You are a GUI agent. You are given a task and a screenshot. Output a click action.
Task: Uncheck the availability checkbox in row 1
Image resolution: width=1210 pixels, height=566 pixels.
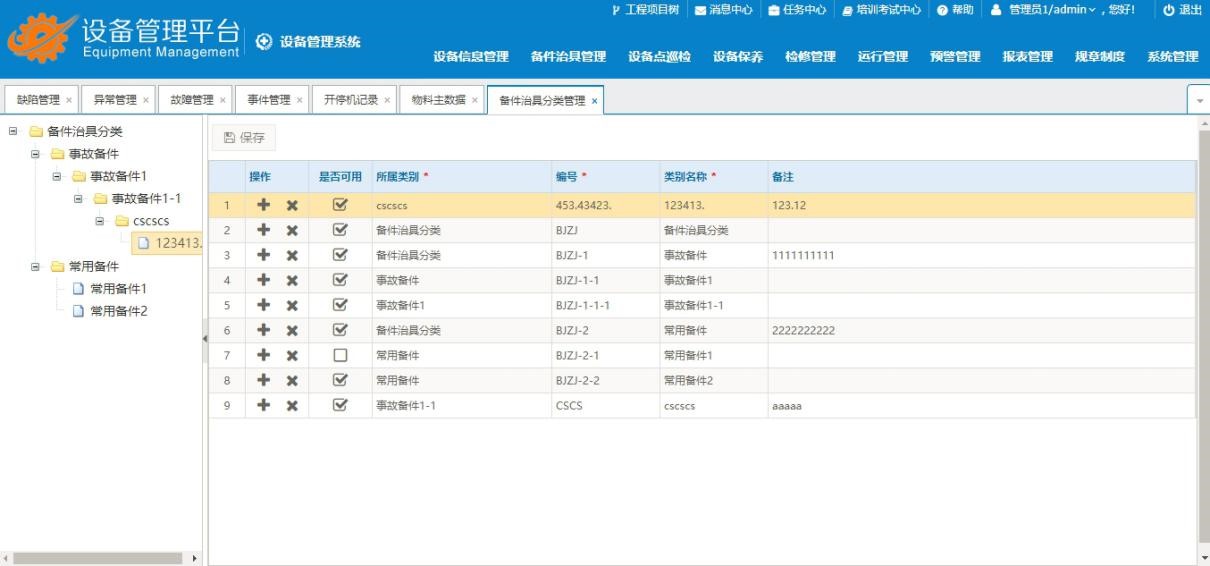click(x=340, y=205)
